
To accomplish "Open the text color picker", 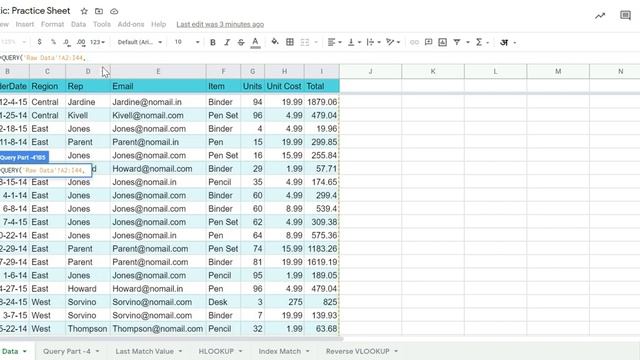I will tap(256, 42).
